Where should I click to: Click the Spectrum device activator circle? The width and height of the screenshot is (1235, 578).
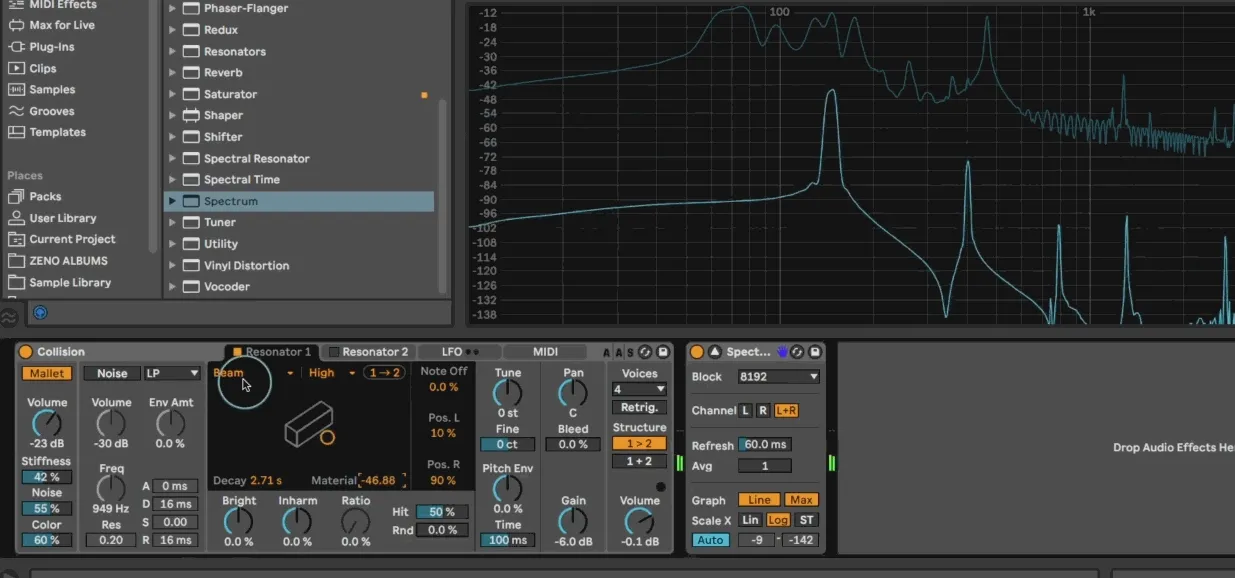697,352
